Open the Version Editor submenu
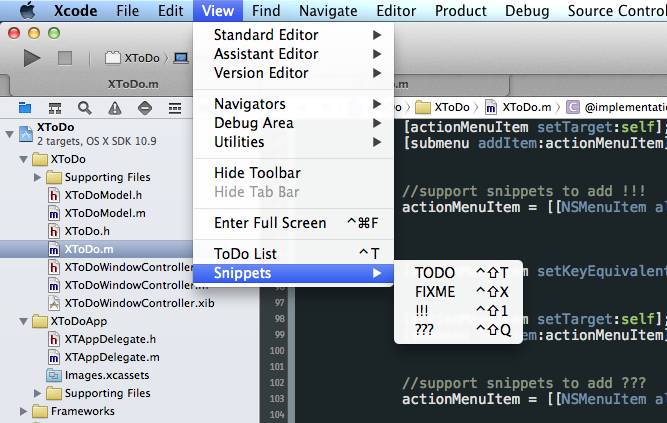The height and width of the screenshot is (423, 667). click(294, 73)
